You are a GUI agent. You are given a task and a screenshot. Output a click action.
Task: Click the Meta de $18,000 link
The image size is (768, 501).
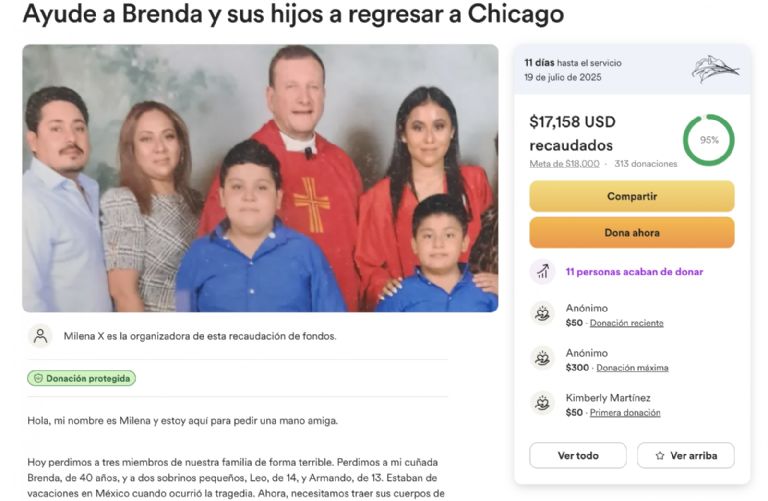pos(564,164)
